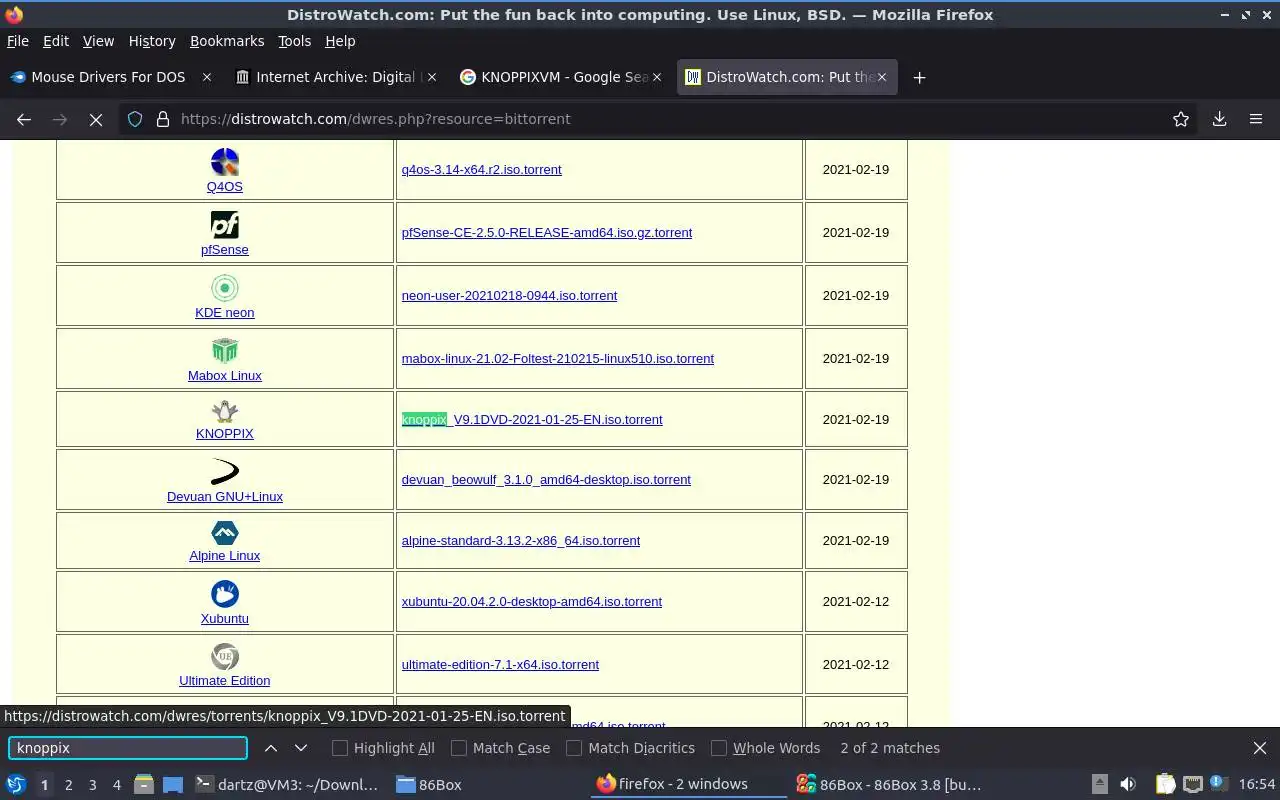
Task: Enable Match Diacritics checkbox
Action: pyautogui.click(x=574, y=748)
